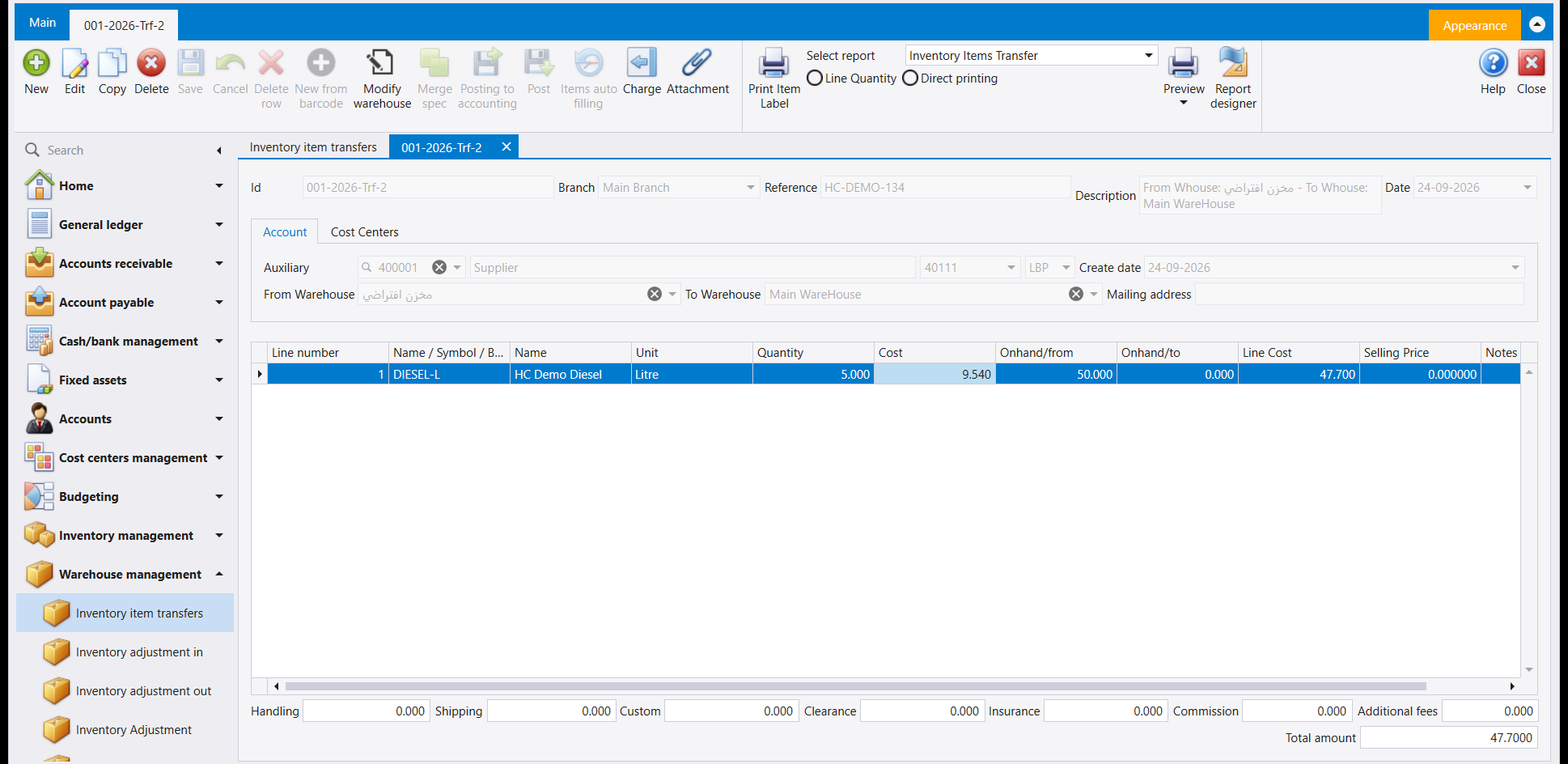Screen dimensions: 1568x764
Task: Clear the From Warehouse field
Action: click(x=655, y=294)
